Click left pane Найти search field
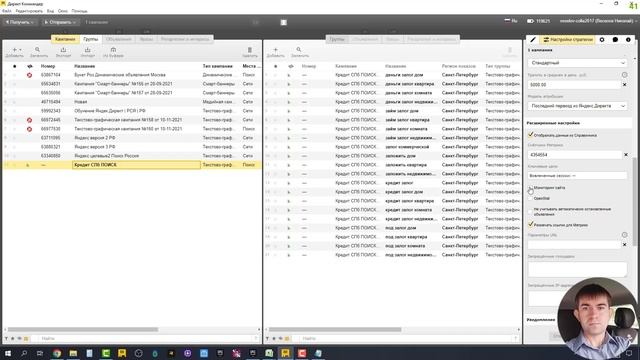 [x=147, y=338]
